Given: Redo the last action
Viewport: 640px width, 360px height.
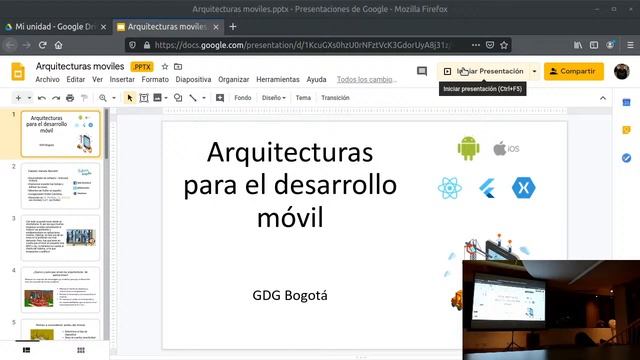Looking at the screenshot, I should (56, 98).
